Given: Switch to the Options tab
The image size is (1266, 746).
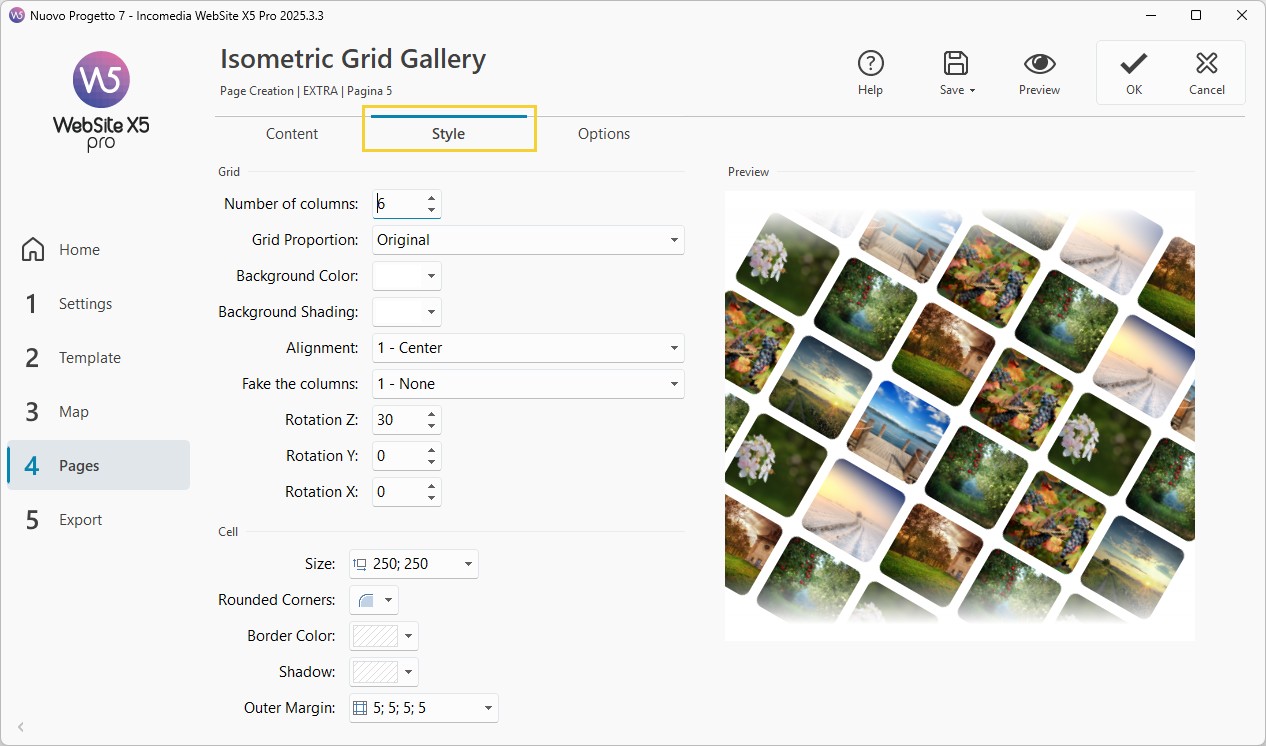Looking at the screenshot, I should (604, 134).
